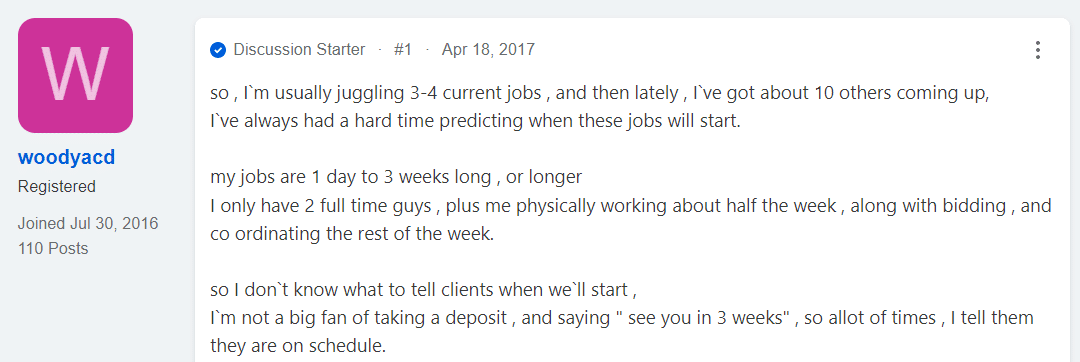Click the "what to tell clients" sentence
This screenshot has height=362, width=1080.
[424, 290]
